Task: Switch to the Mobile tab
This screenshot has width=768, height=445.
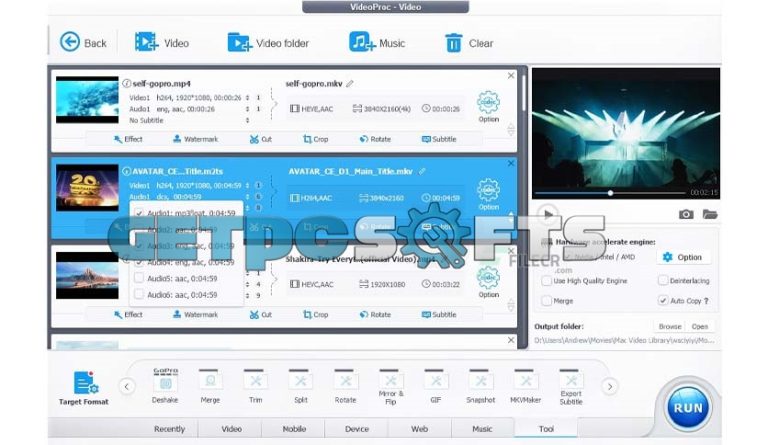Action: 294,429
